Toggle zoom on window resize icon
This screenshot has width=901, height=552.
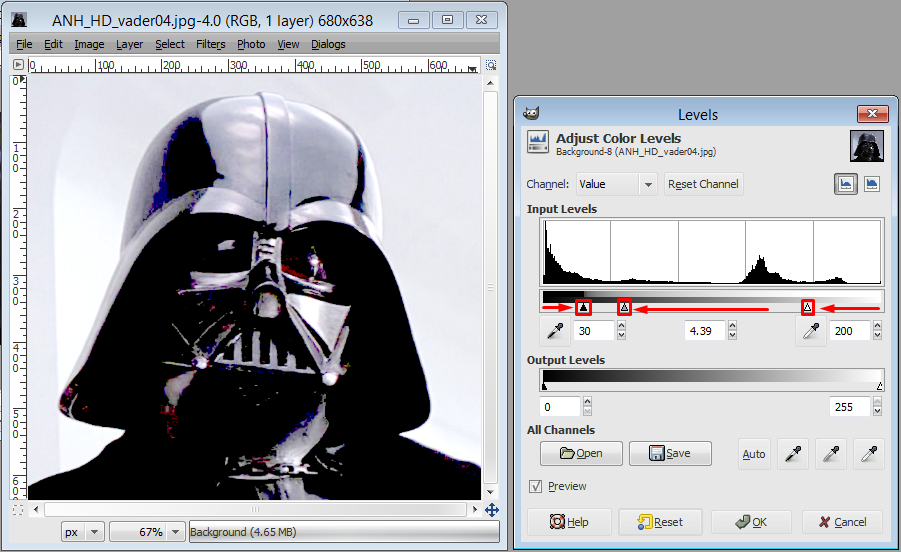(x=491, y=65)
